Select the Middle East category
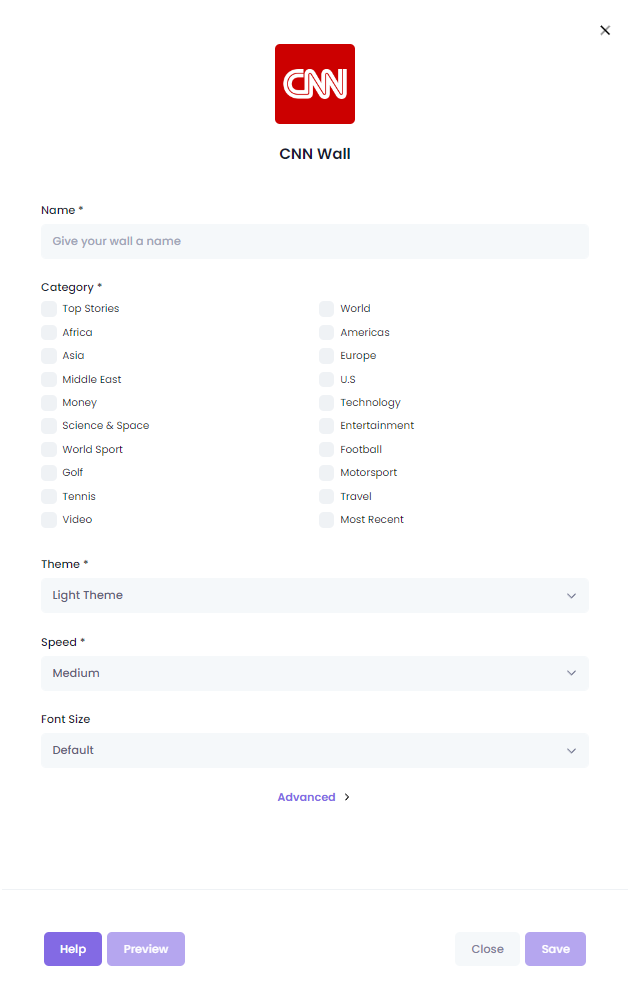 [49, 380]
